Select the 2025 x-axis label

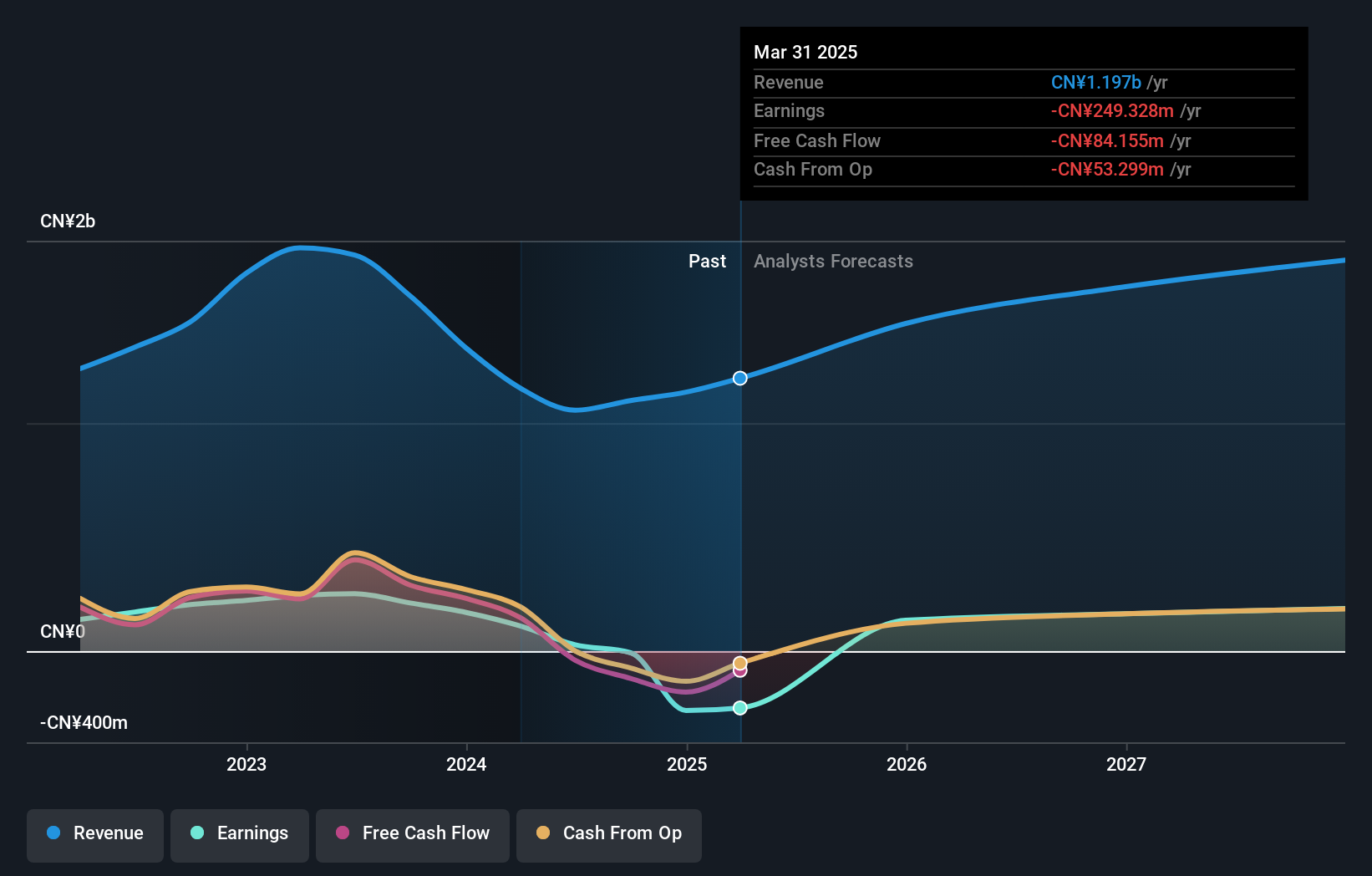tap(687, 764)
